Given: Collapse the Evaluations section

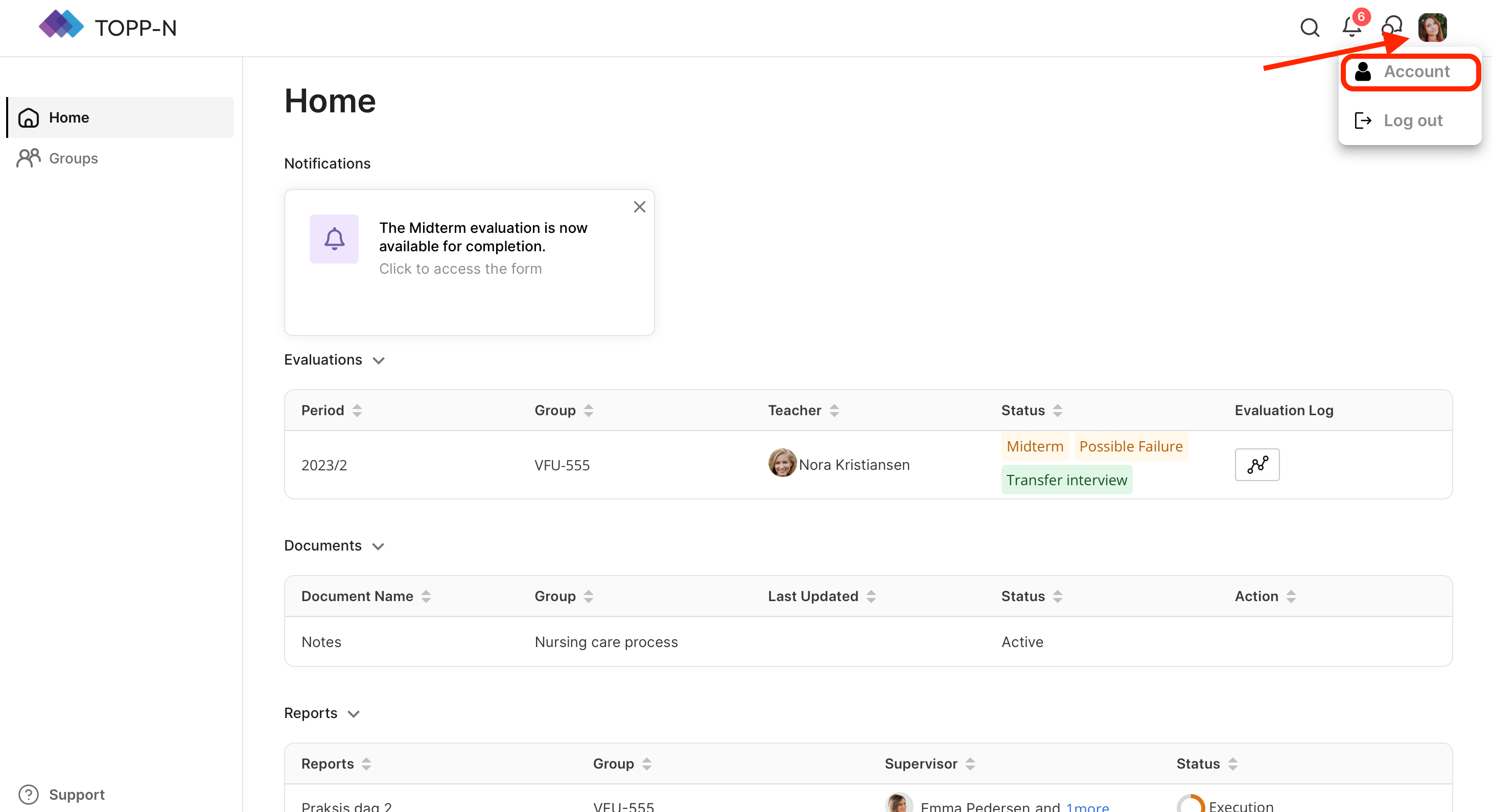Looking at the screenshot, I should point(378,361).
